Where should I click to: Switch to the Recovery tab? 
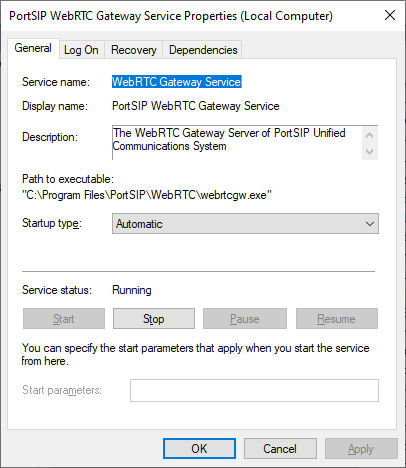click(x=133, y=50)
